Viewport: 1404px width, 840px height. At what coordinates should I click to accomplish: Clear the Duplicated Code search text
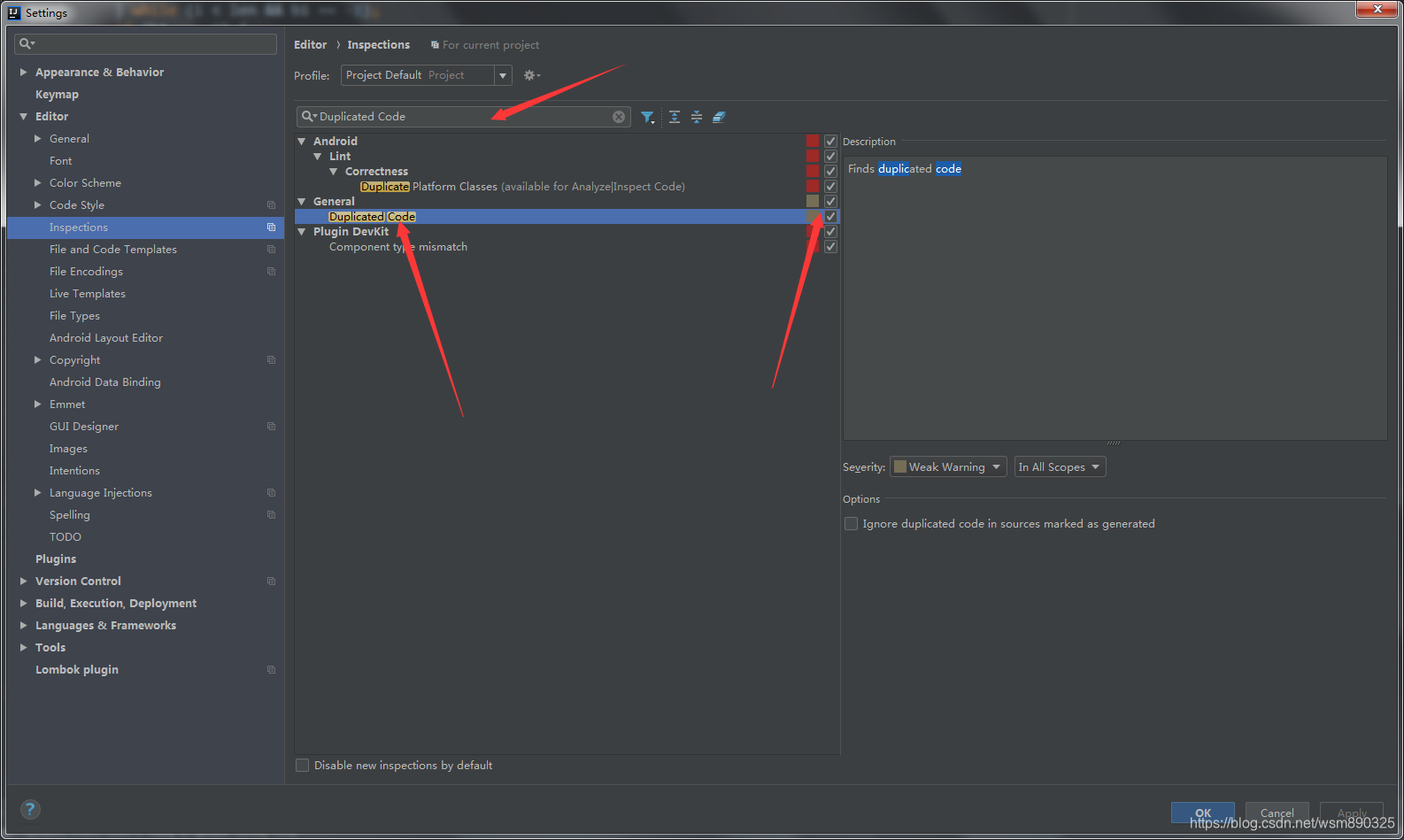coord(619,117)
